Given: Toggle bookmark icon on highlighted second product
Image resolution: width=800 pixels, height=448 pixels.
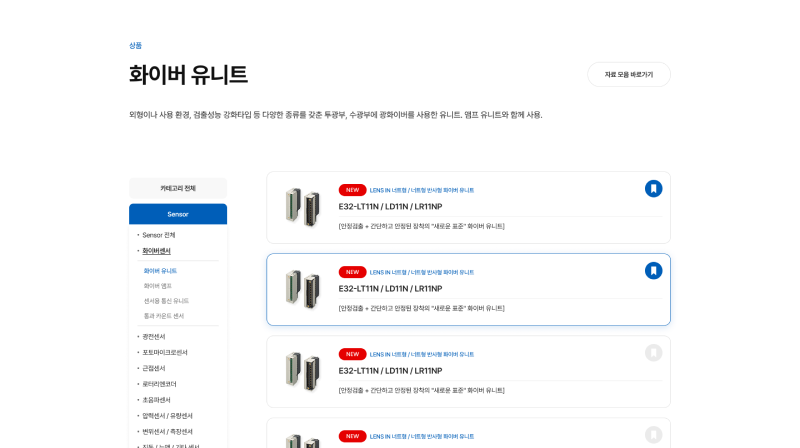Looking at the screenshot, I should click(653, 270).
